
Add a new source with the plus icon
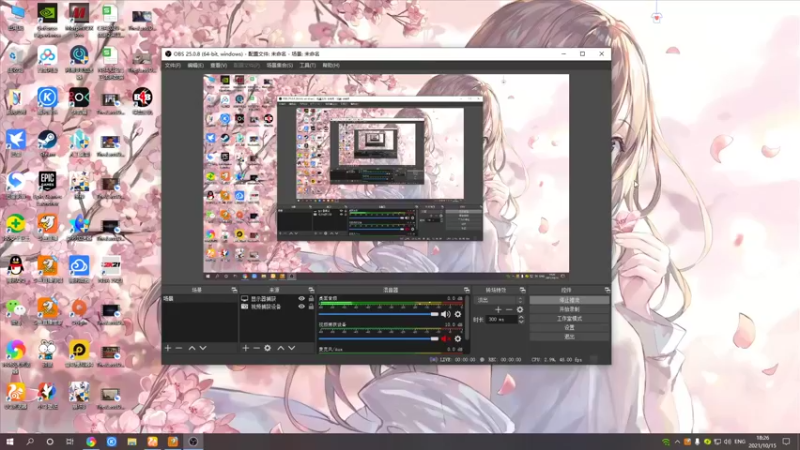(245, 348)
